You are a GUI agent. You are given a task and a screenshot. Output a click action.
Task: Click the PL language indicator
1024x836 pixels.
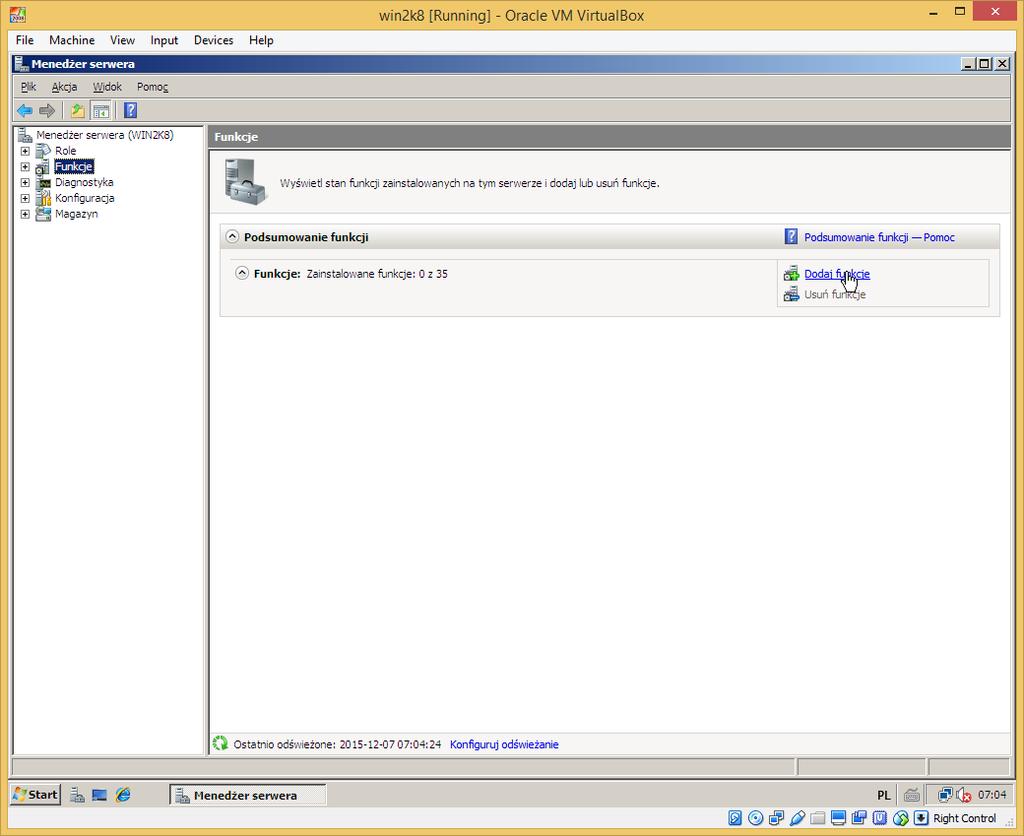pyautogui.click(x=884, y=795)
